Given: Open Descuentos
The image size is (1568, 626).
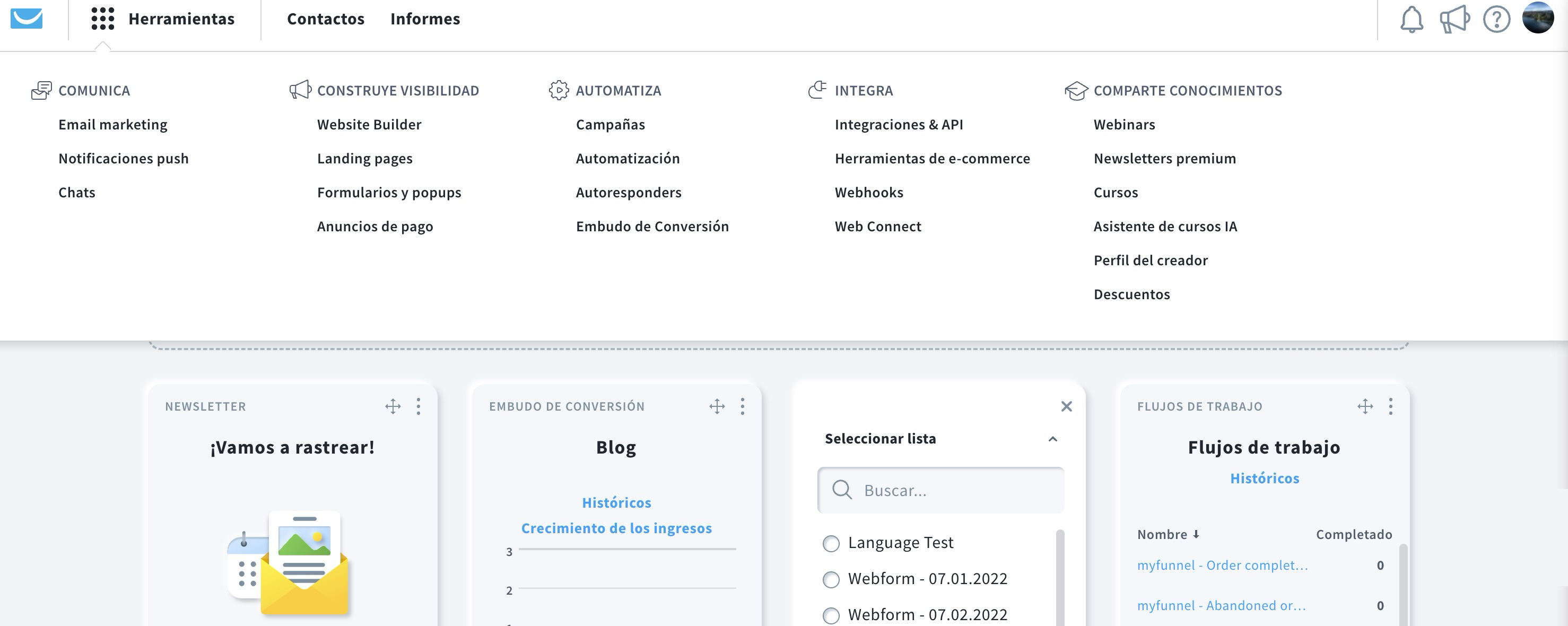Looking at the screenshot, I should click(x=1131, y=295).
